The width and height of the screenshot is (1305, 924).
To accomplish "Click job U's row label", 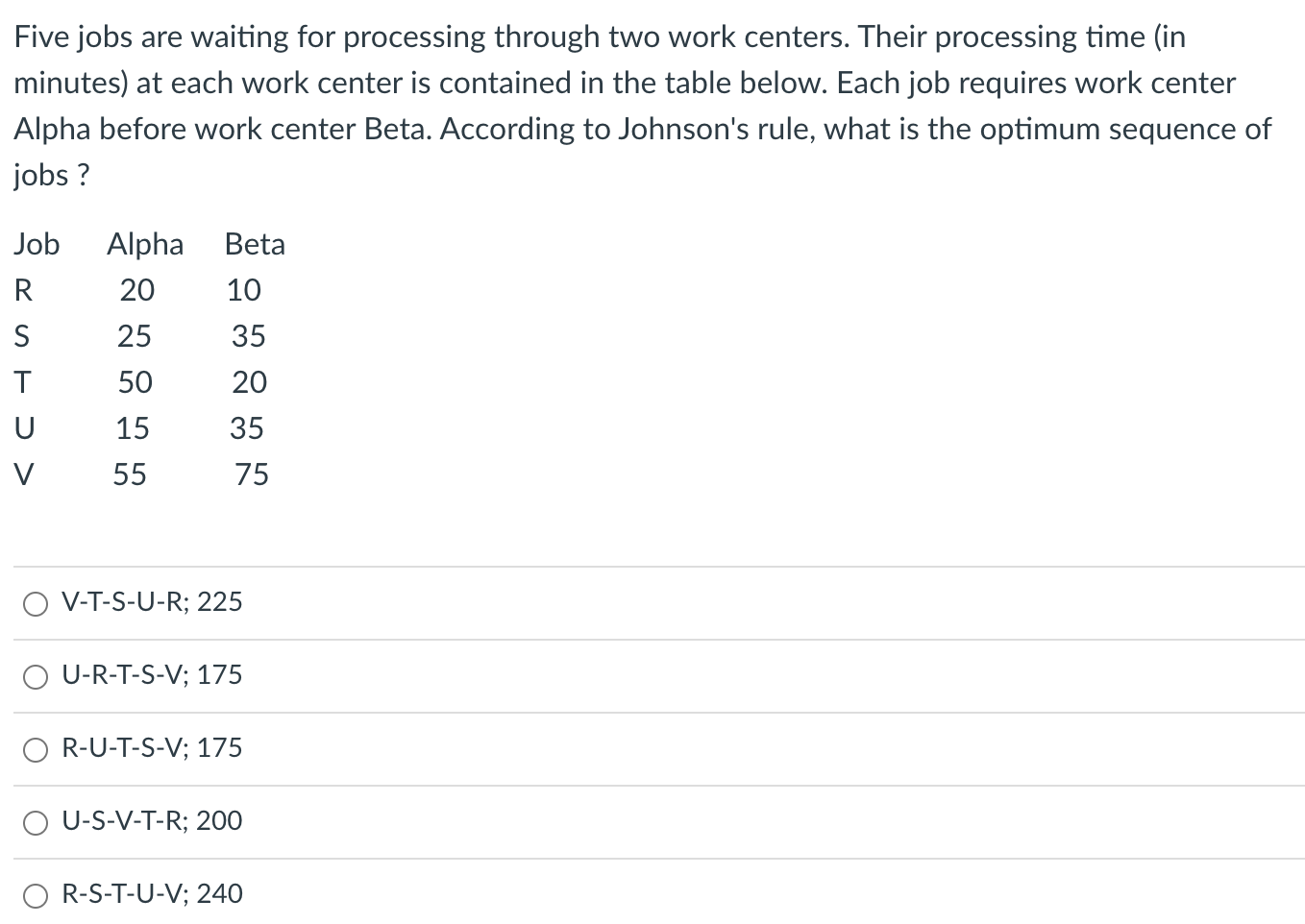I will point(25,428).
